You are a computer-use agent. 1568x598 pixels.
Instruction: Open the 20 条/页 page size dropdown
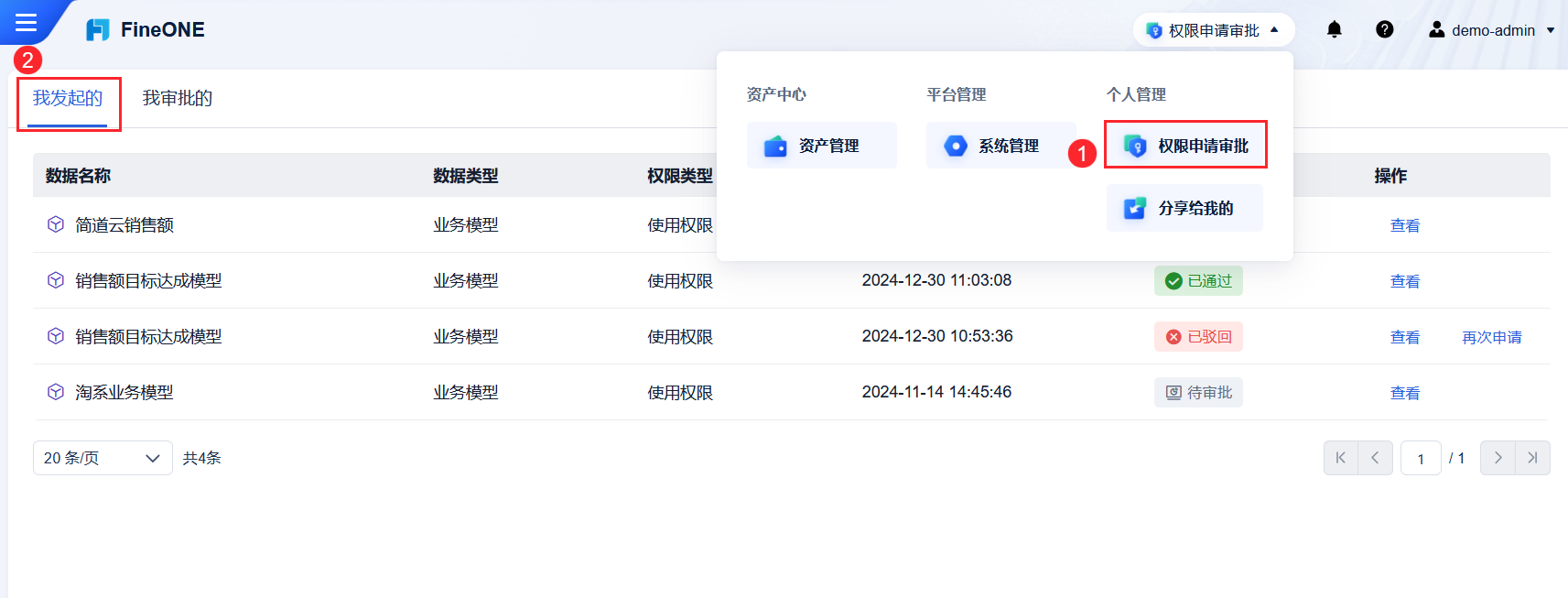pos(103,458)
